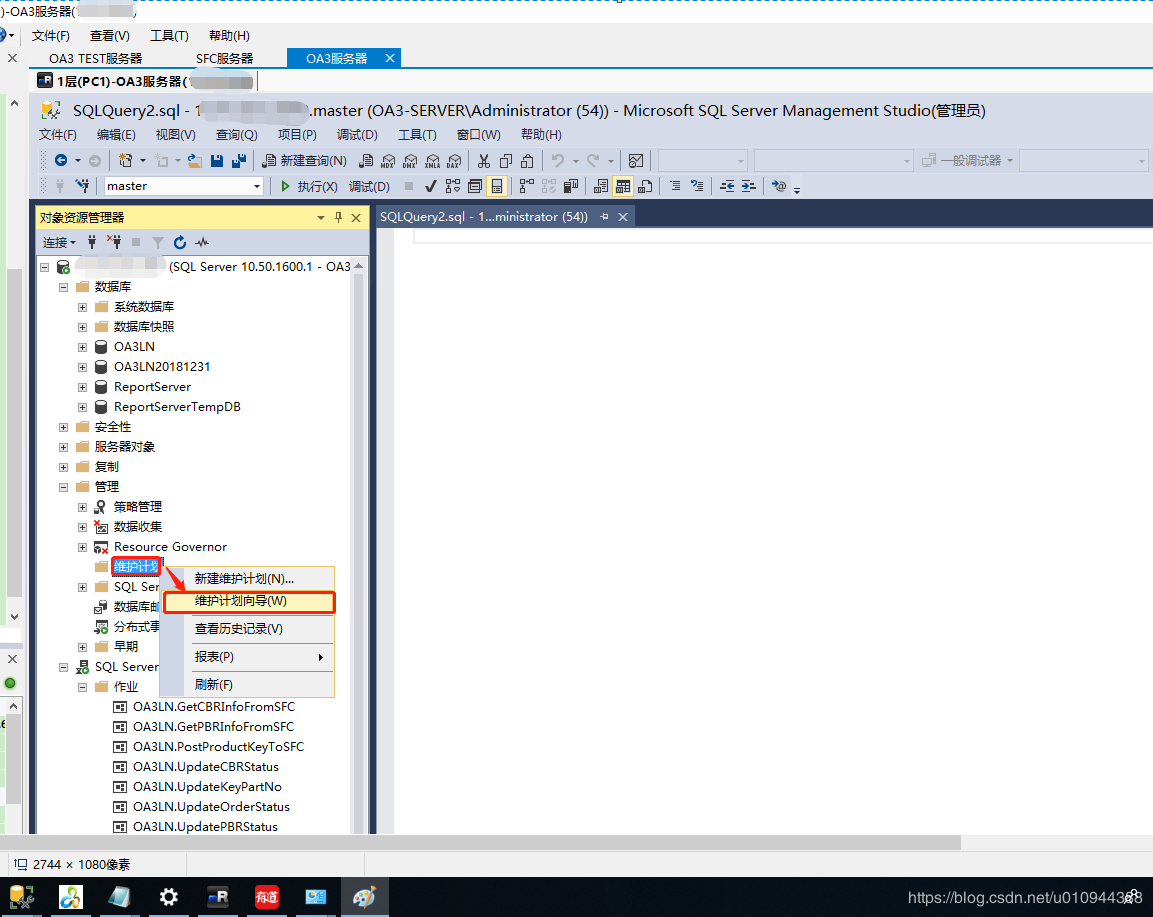
Task: Toggle Results to Grid icon
Action: point(623,186)
